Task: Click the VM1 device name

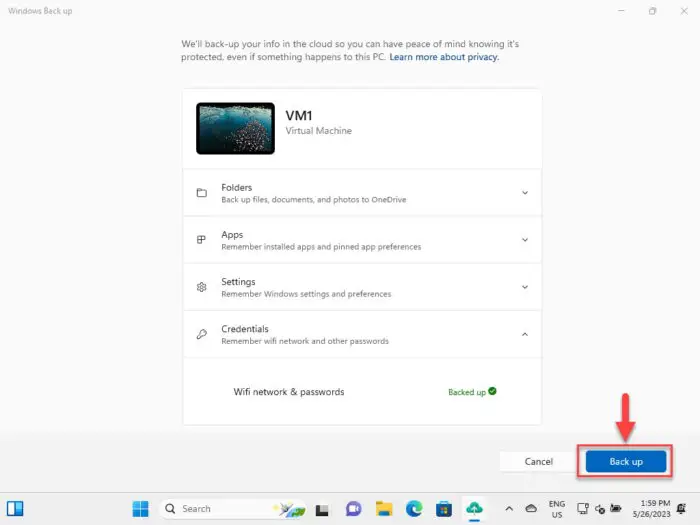Action: (299, 116)
